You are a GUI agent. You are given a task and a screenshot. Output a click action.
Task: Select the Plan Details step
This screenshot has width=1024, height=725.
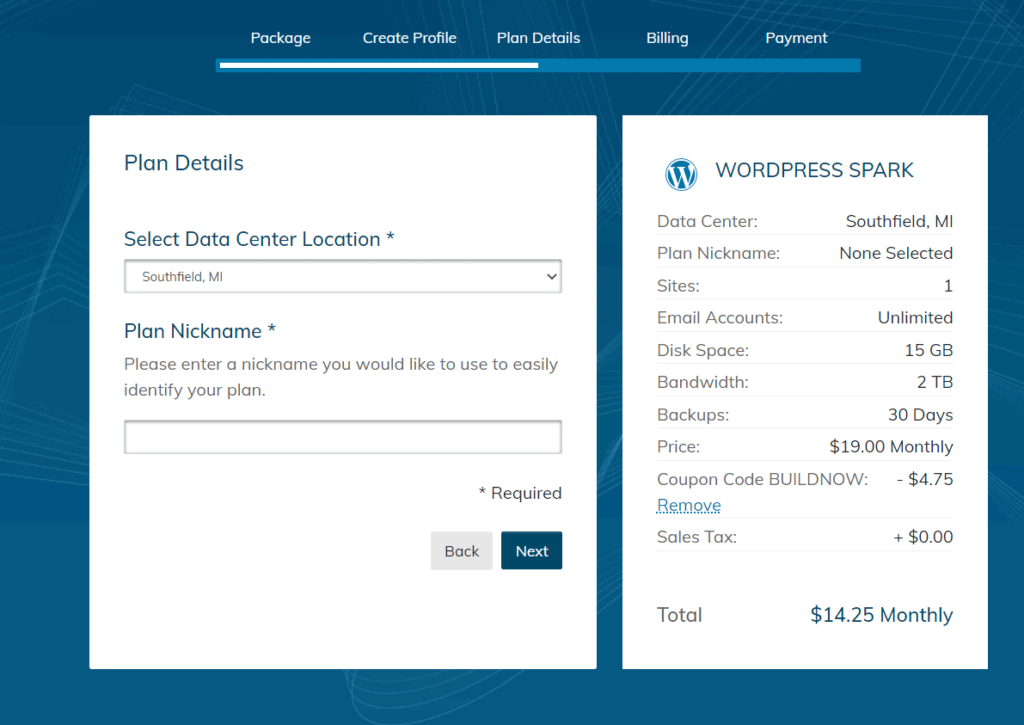[538, 38]
